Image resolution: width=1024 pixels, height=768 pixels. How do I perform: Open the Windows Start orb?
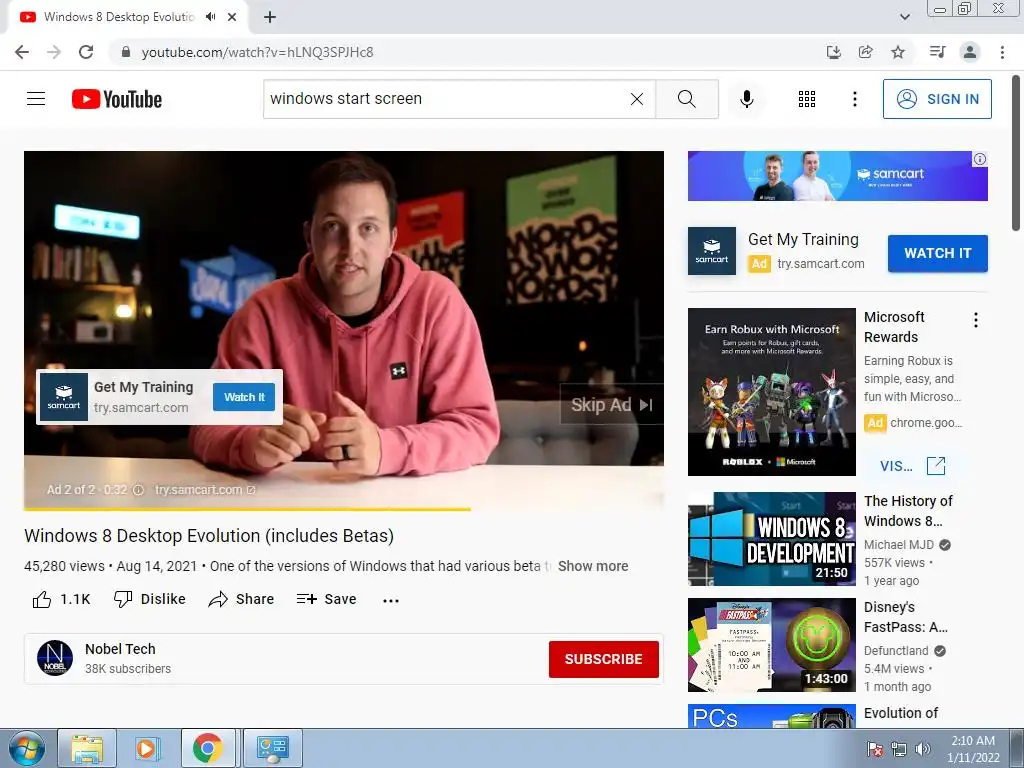[x=26, y=748]
